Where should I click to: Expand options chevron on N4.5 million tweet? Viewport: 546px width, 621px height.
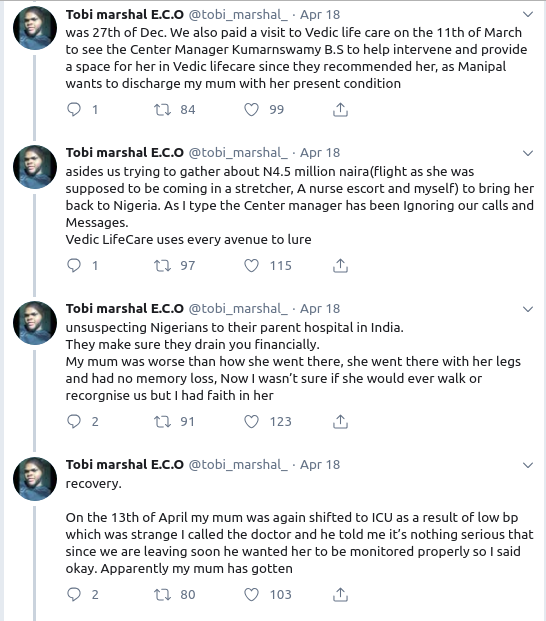click(528, 153)
